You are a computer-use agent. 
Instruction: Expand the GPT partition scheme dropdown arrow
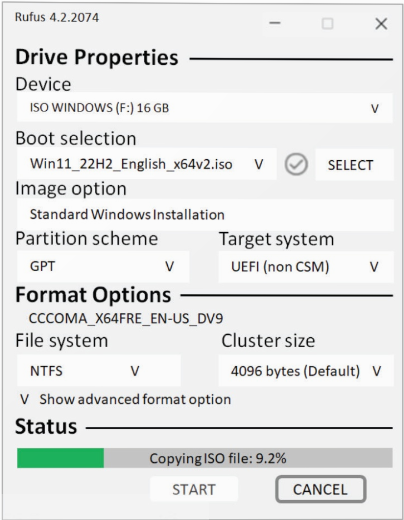click(x=169, y=266)
